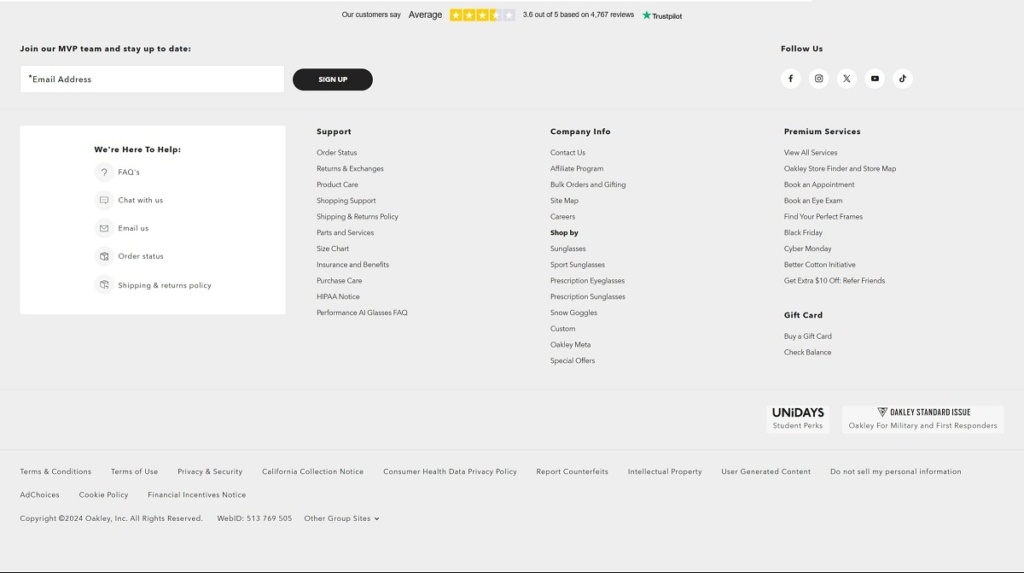Viewport: 1024px width, 573px height.
Task: Open Oakley Standard Issue military link
Action: 922,418
